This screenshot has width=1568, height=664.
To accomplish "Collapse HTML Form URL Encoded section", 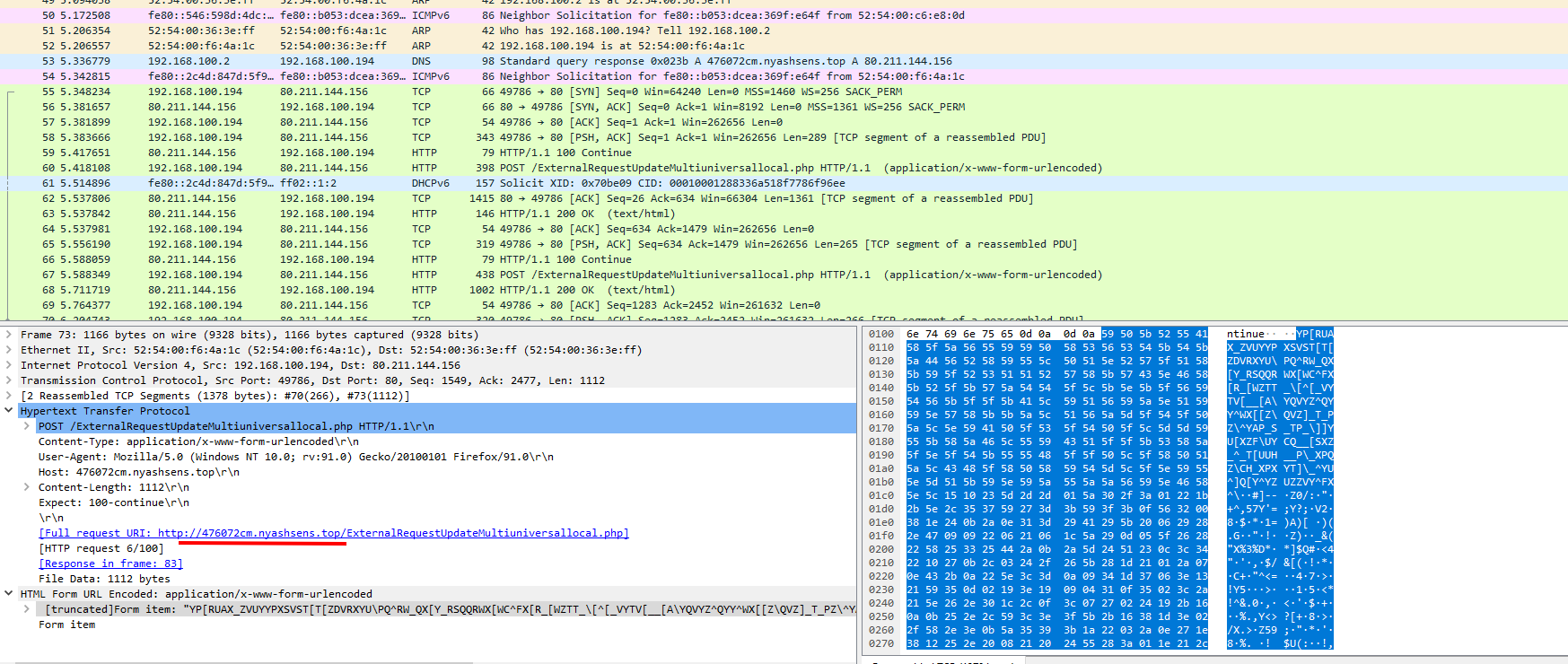I will pos(9,594).
